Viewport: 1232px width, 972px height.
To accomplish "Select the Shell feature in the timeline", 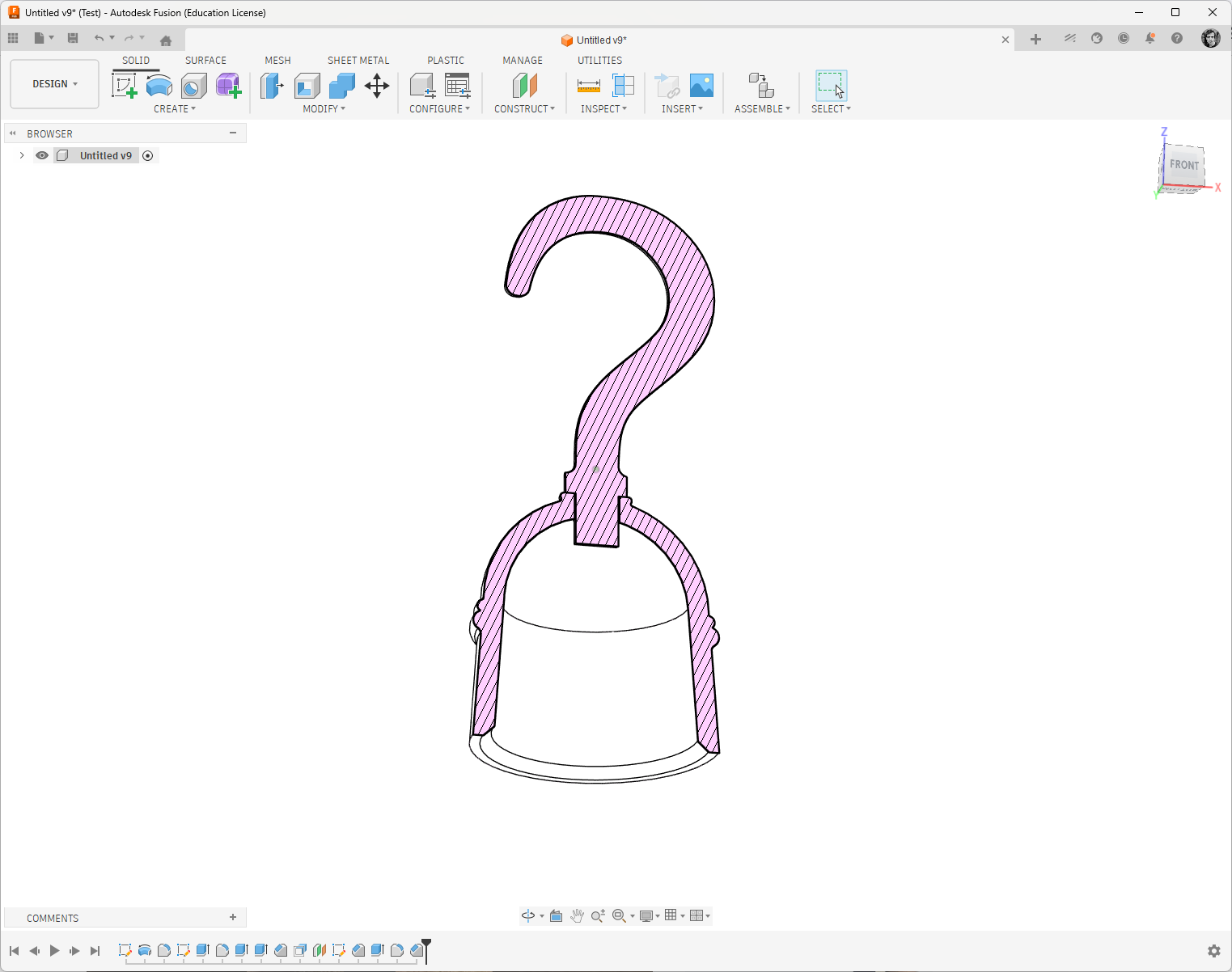I will (300, 950).
